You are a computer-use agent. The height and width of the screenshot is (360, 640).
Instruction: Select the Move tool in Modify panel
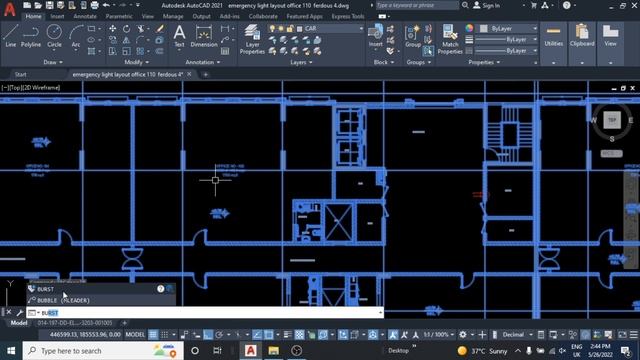pyautogui.click(x=113, y=29)
